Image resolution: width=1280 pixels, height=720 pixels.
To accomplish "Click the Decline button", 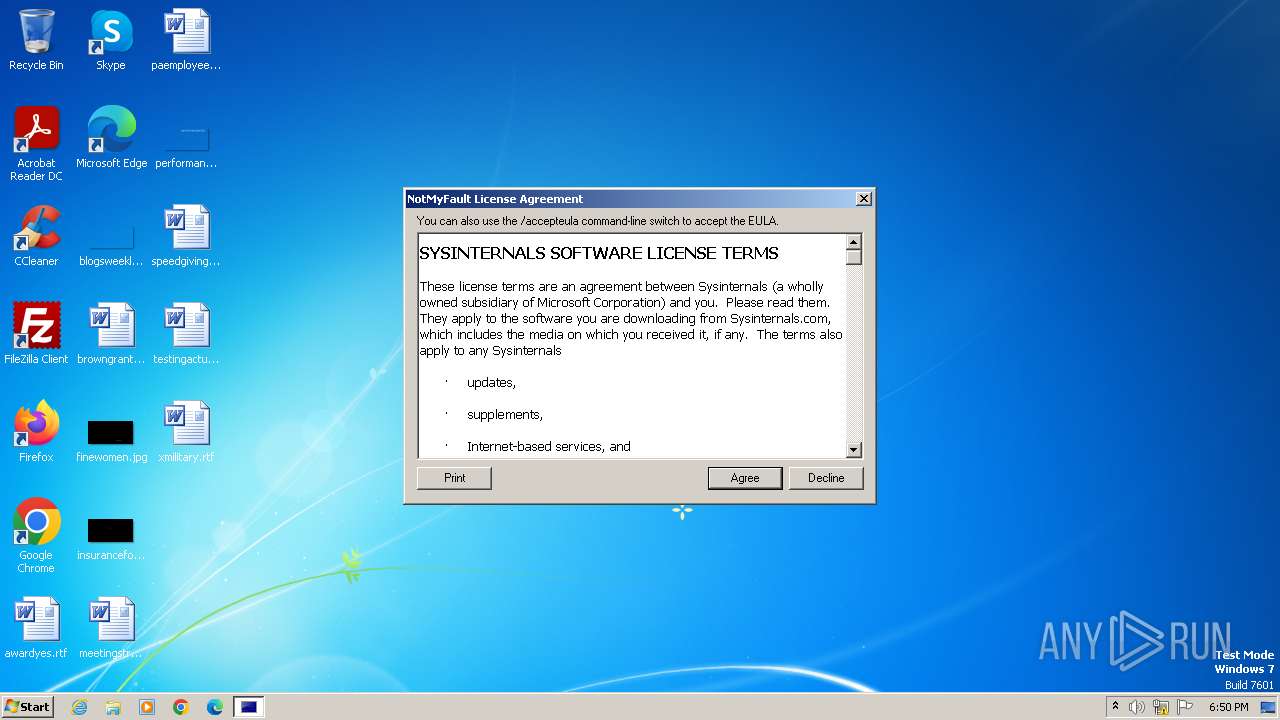I will click(826, 478).
